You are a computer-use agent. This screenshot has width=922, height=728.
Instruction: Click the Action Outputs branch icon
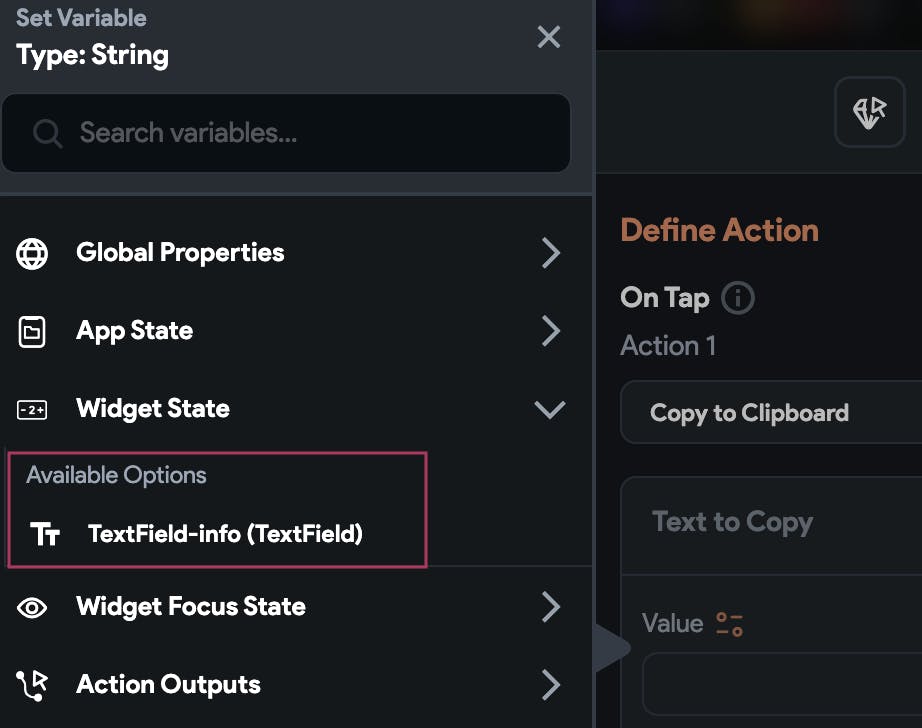click(x=32, y=685)
